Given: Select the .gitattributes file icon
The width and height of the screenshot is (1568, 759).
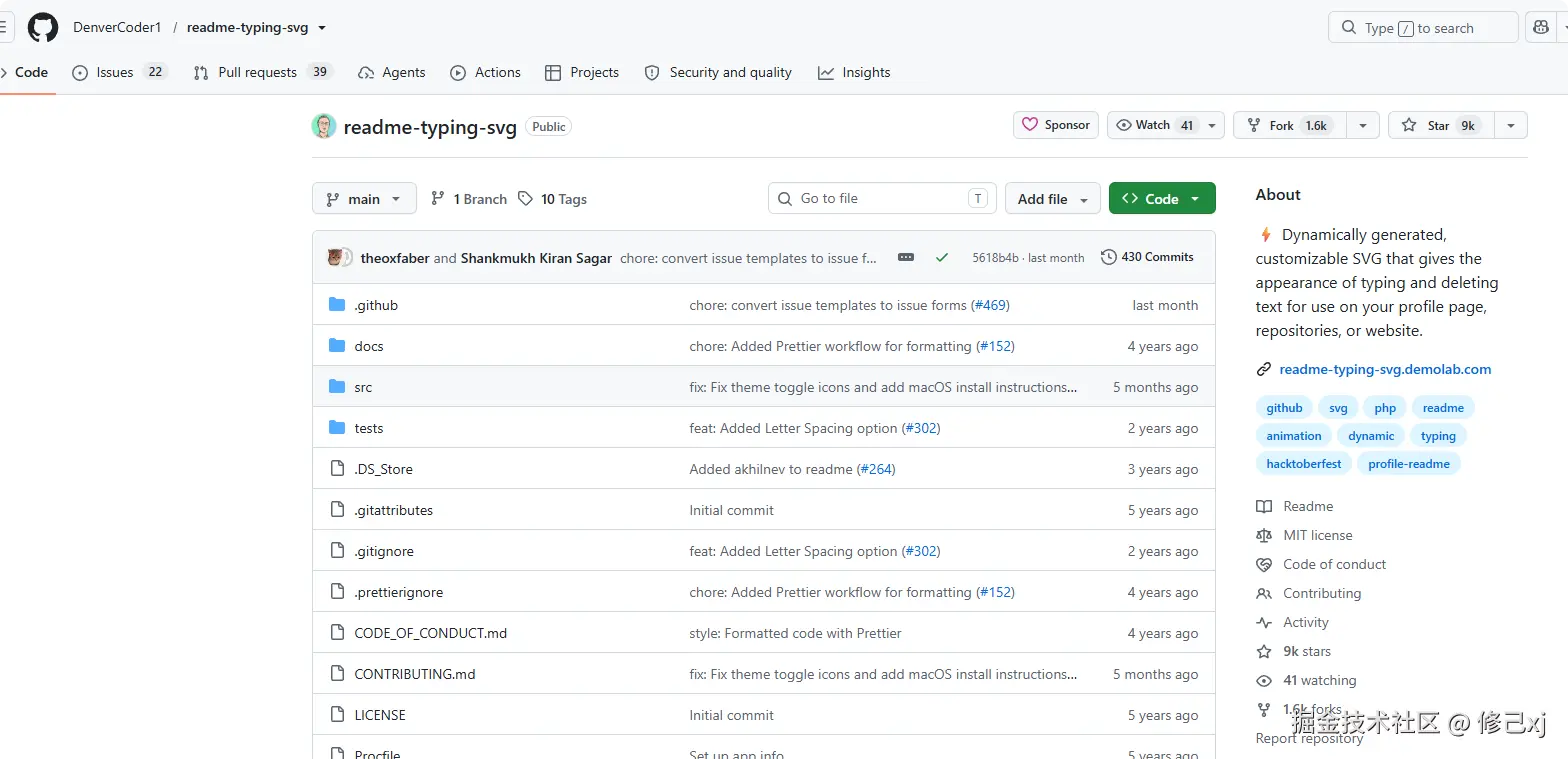Looking at the screenshot, I should [337, 510].
